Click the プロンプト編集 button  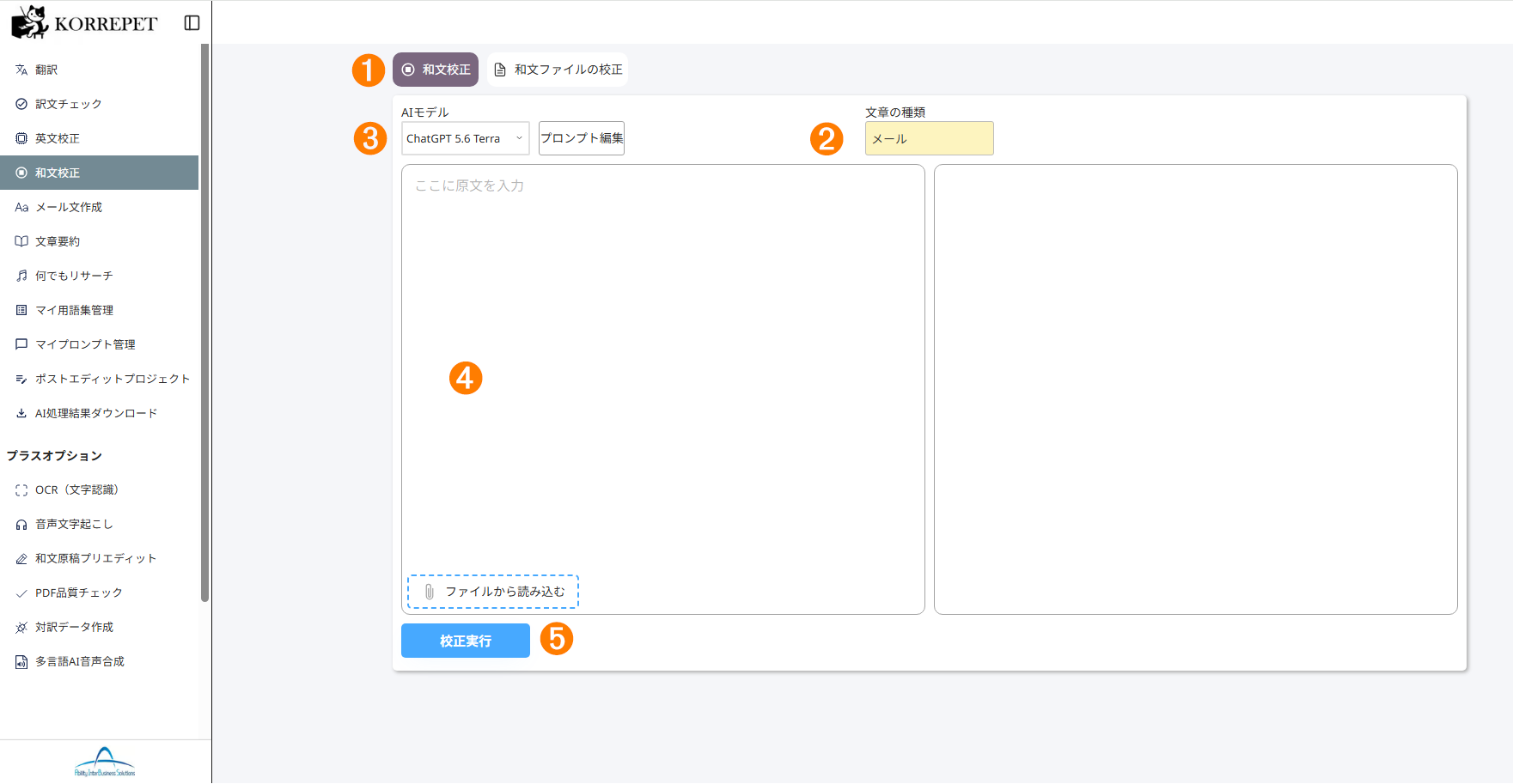click(582, 138)
